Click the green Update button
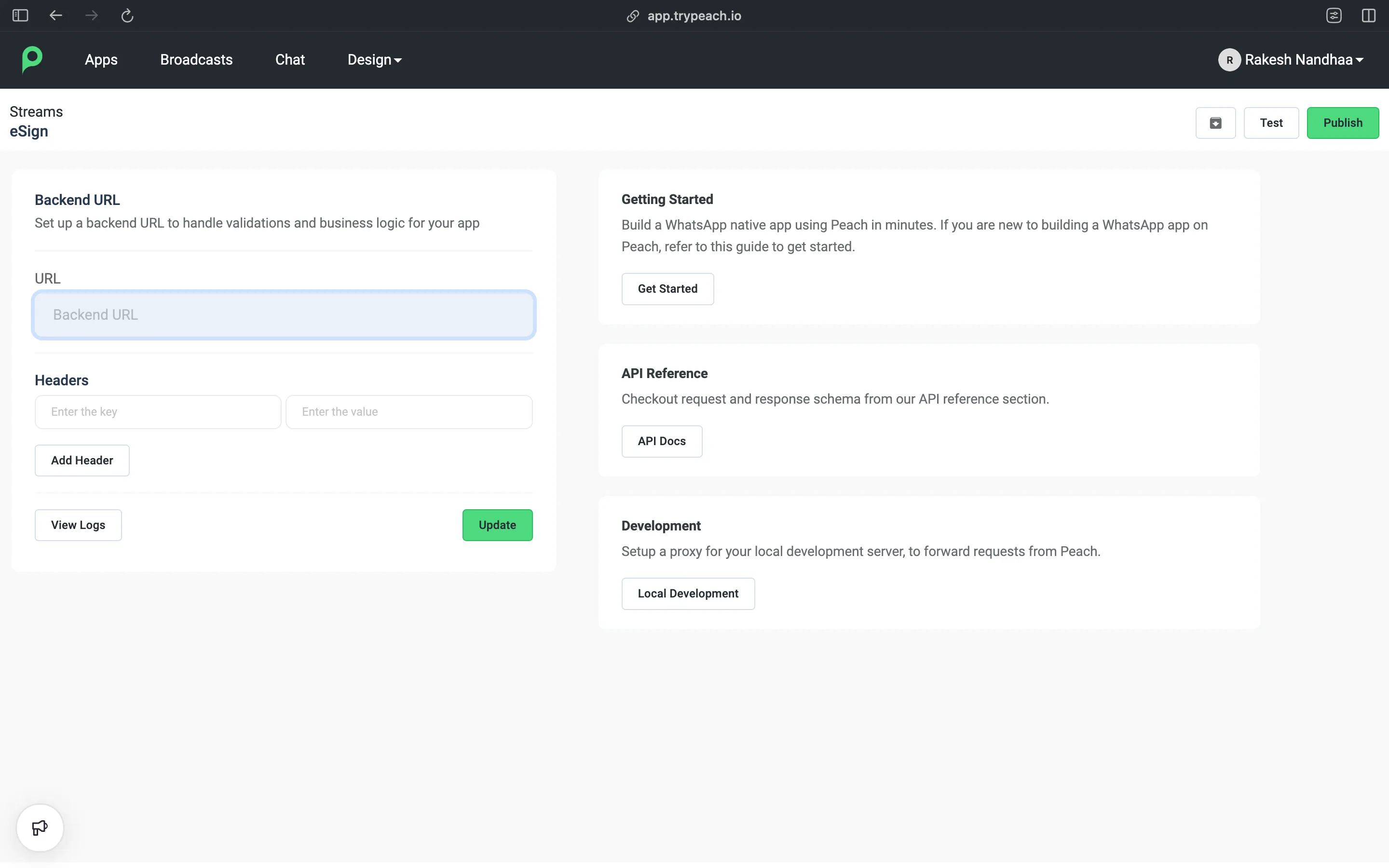This screenshot has height=868, width=1389. click(x=498, y=525)
